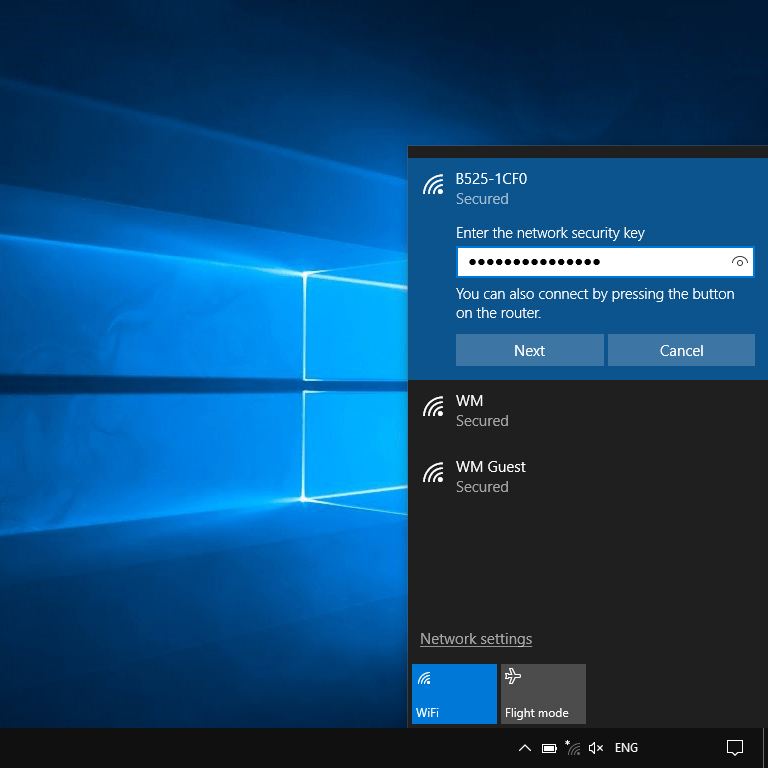Click Next to connect to B525-1CF0
This screenshot has width=768, height=768.
[529, 350]
